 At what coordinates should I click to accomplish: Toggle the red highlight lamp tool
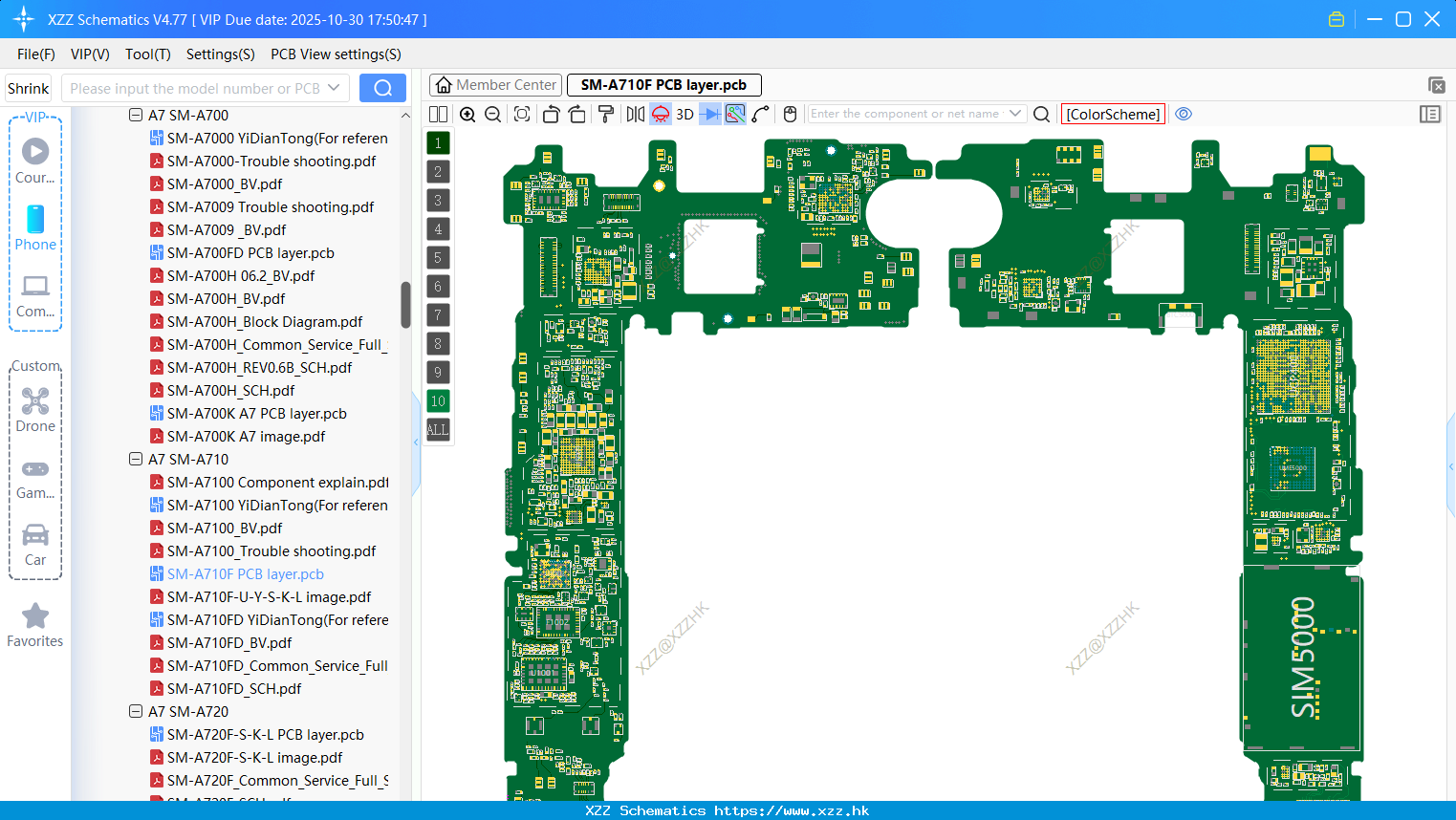point(661,114)
